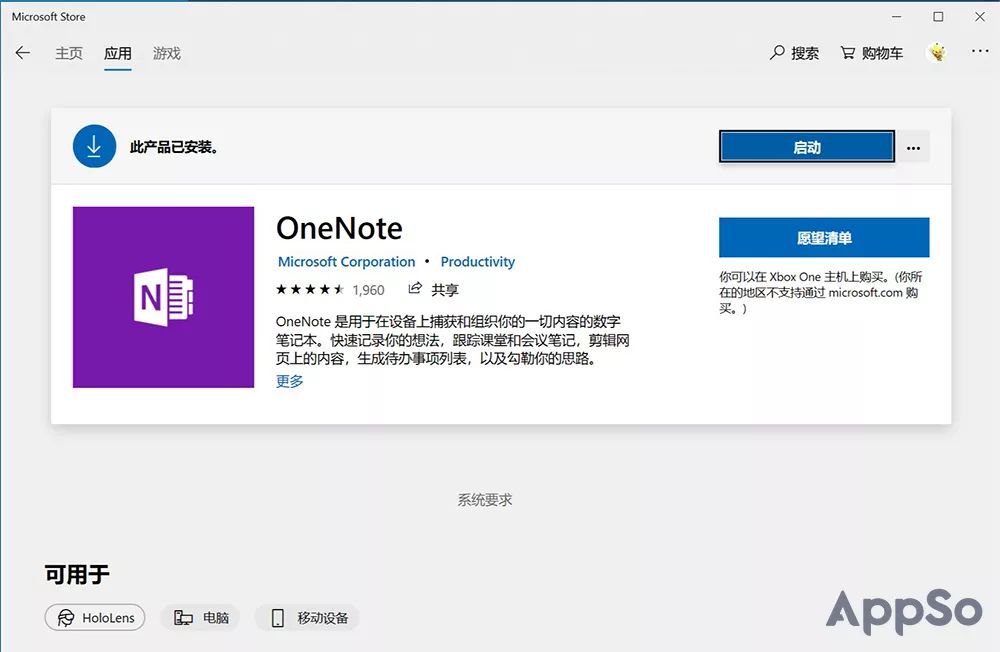
Task: Select the 电脑 device chip
Action: (201, 618)
